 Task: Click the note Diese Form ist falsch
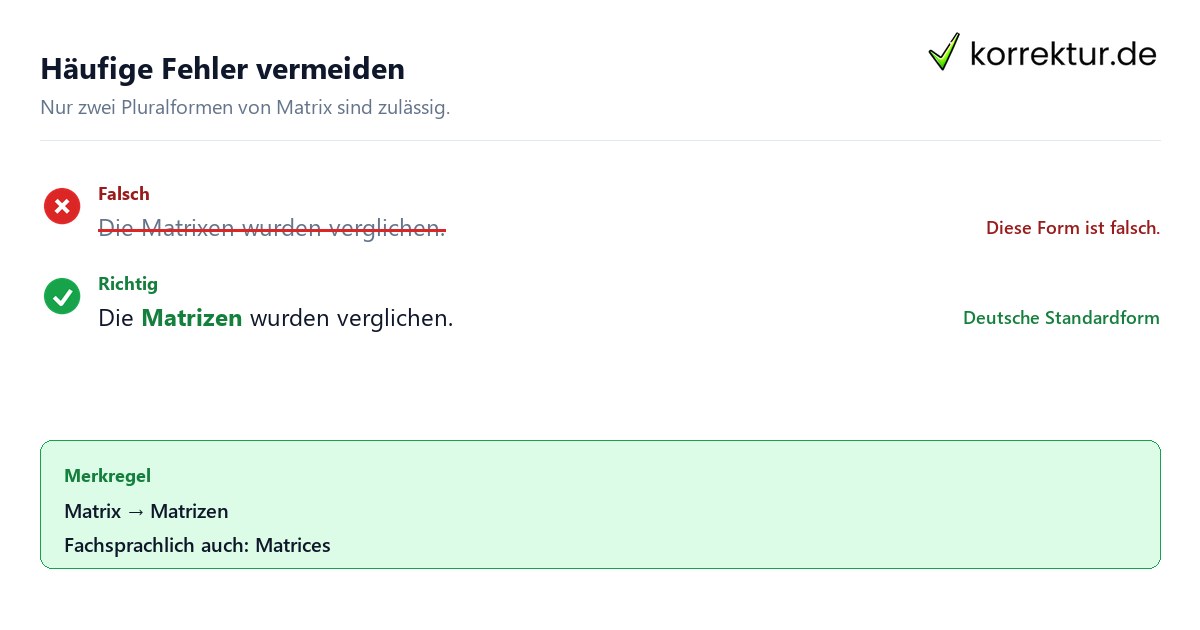coord(1073,228)
